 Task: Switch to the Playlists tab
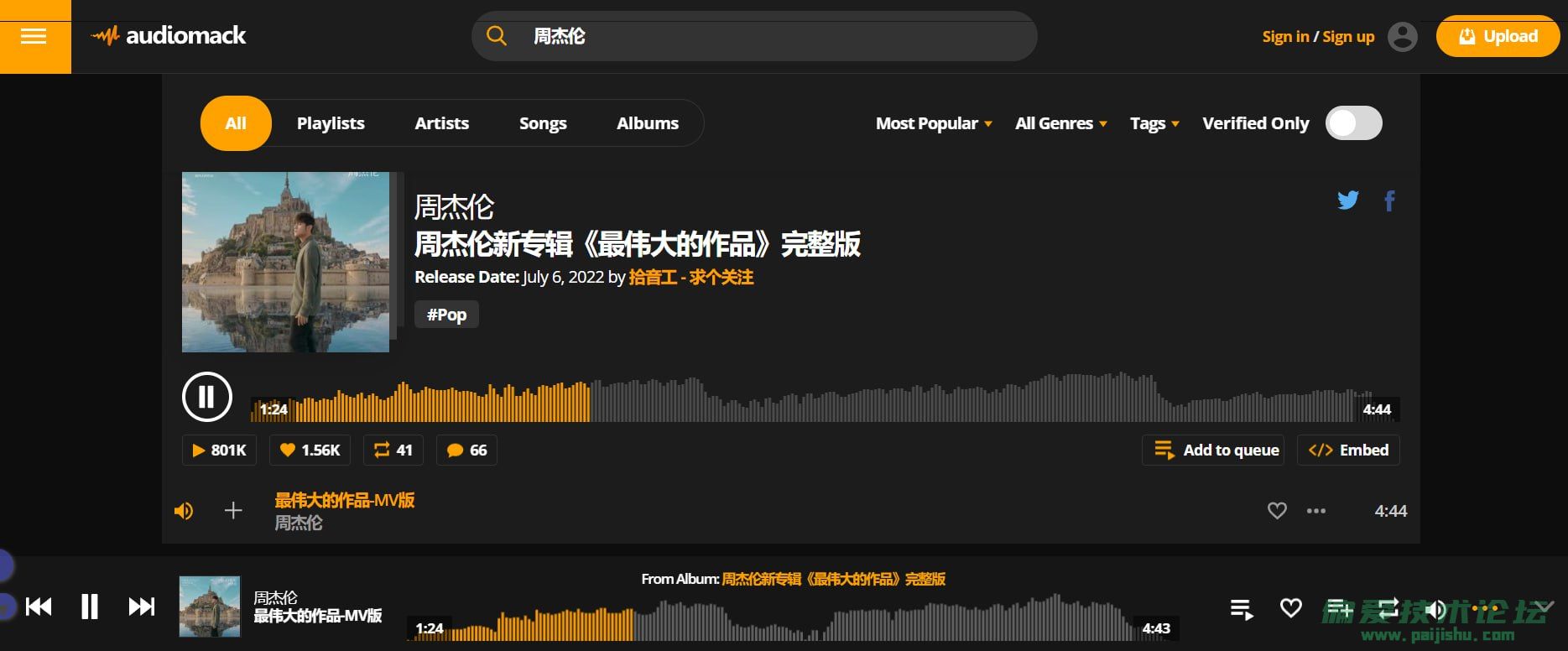coord(331,123)
